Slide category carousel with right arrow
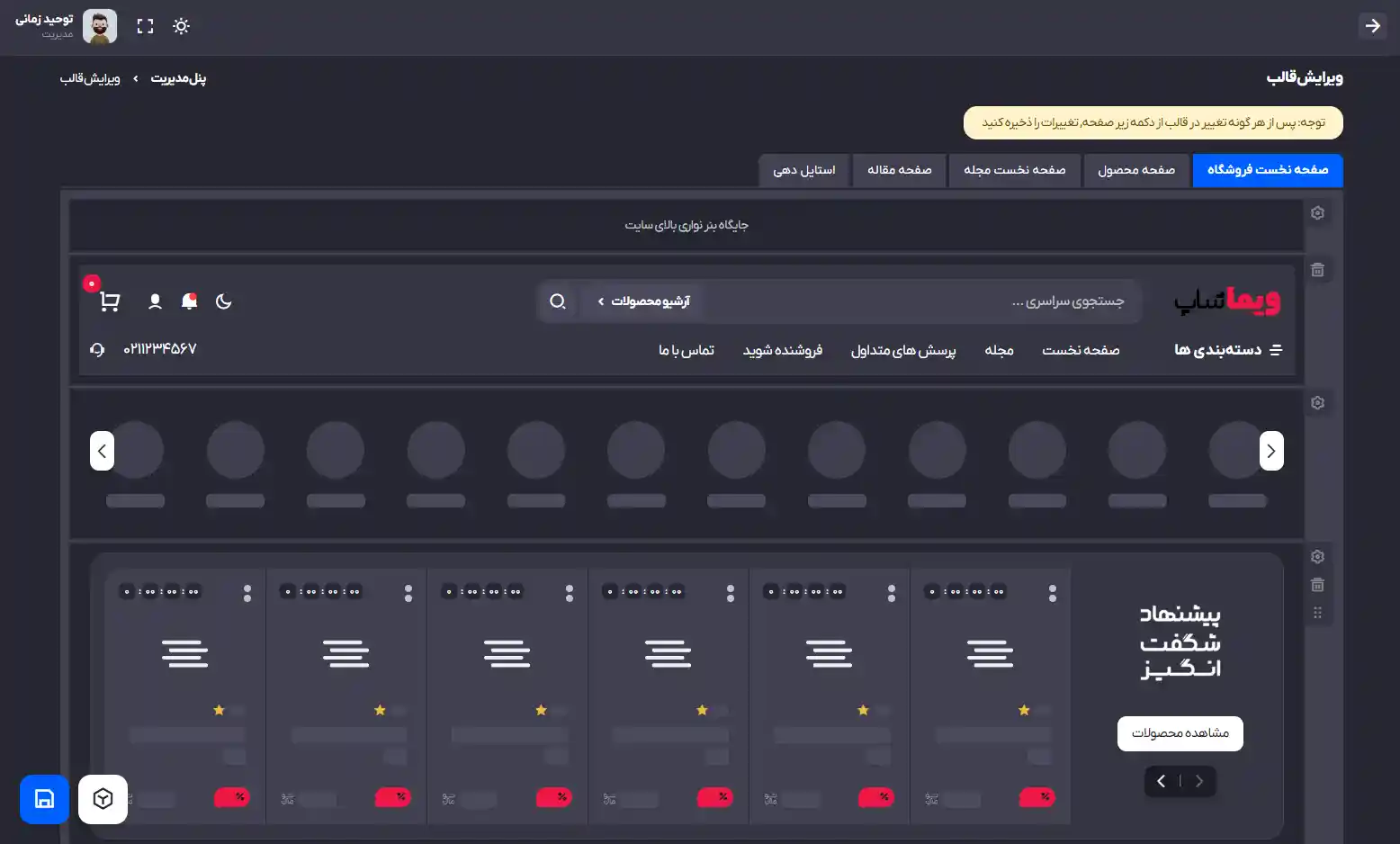Viewport: 1400px width, 844px height. [1270, 451]
